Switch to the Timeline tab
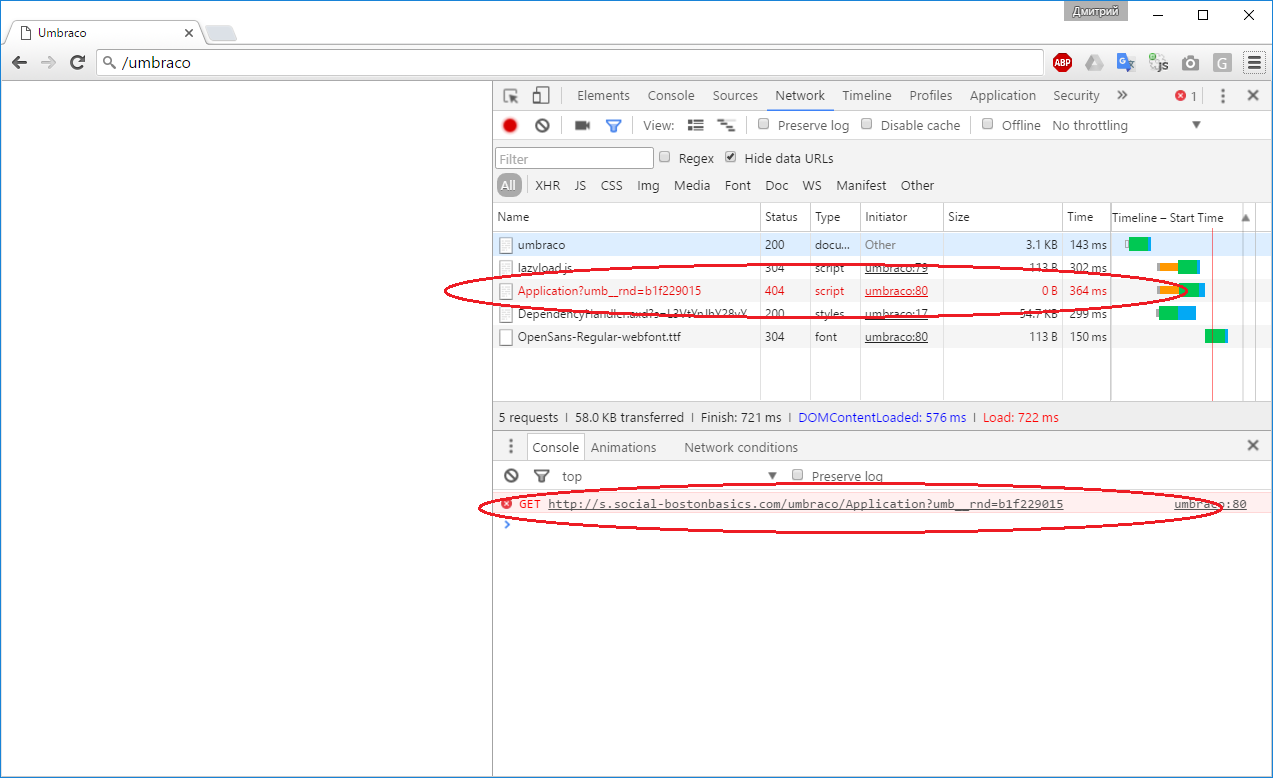 [x=867, y=96]
